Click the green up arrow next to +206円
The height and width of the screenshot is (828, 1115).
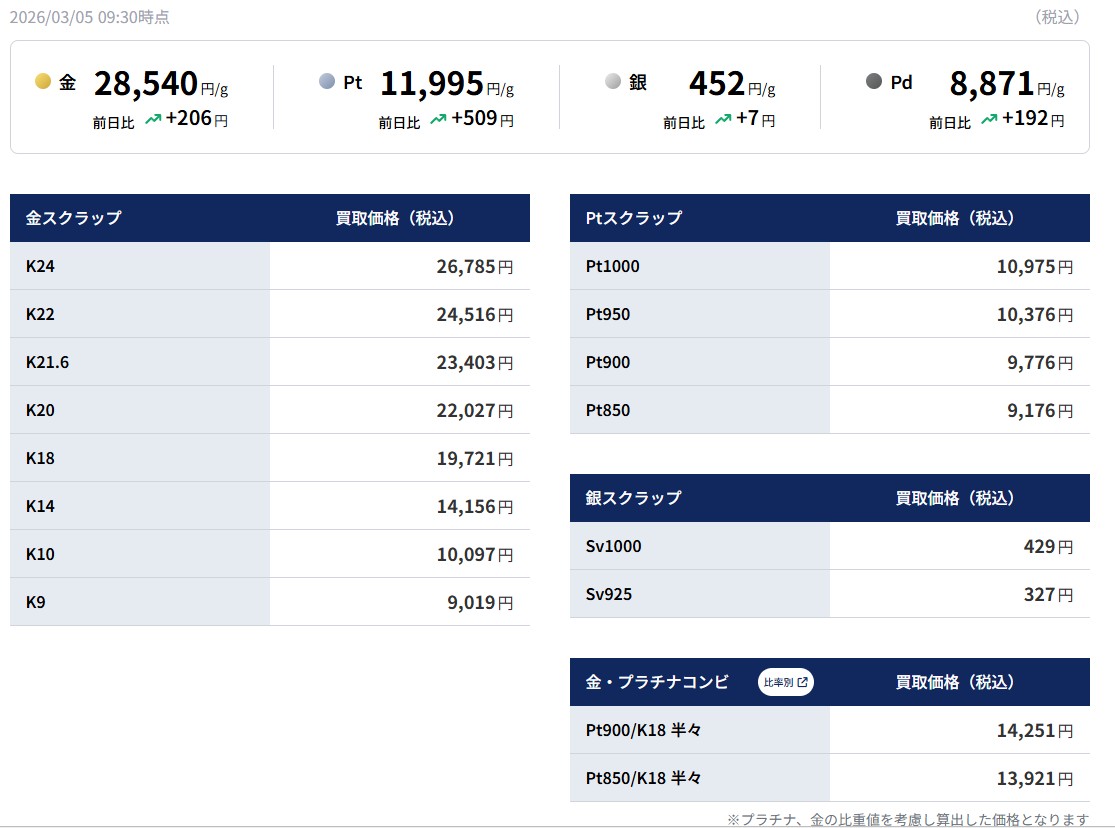click(x=153, y=119)
